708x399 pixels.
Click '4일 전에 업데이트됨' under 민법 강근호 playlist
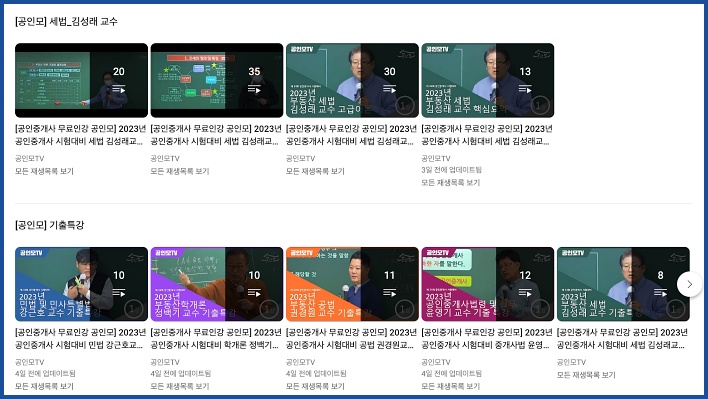coord(45,373)
